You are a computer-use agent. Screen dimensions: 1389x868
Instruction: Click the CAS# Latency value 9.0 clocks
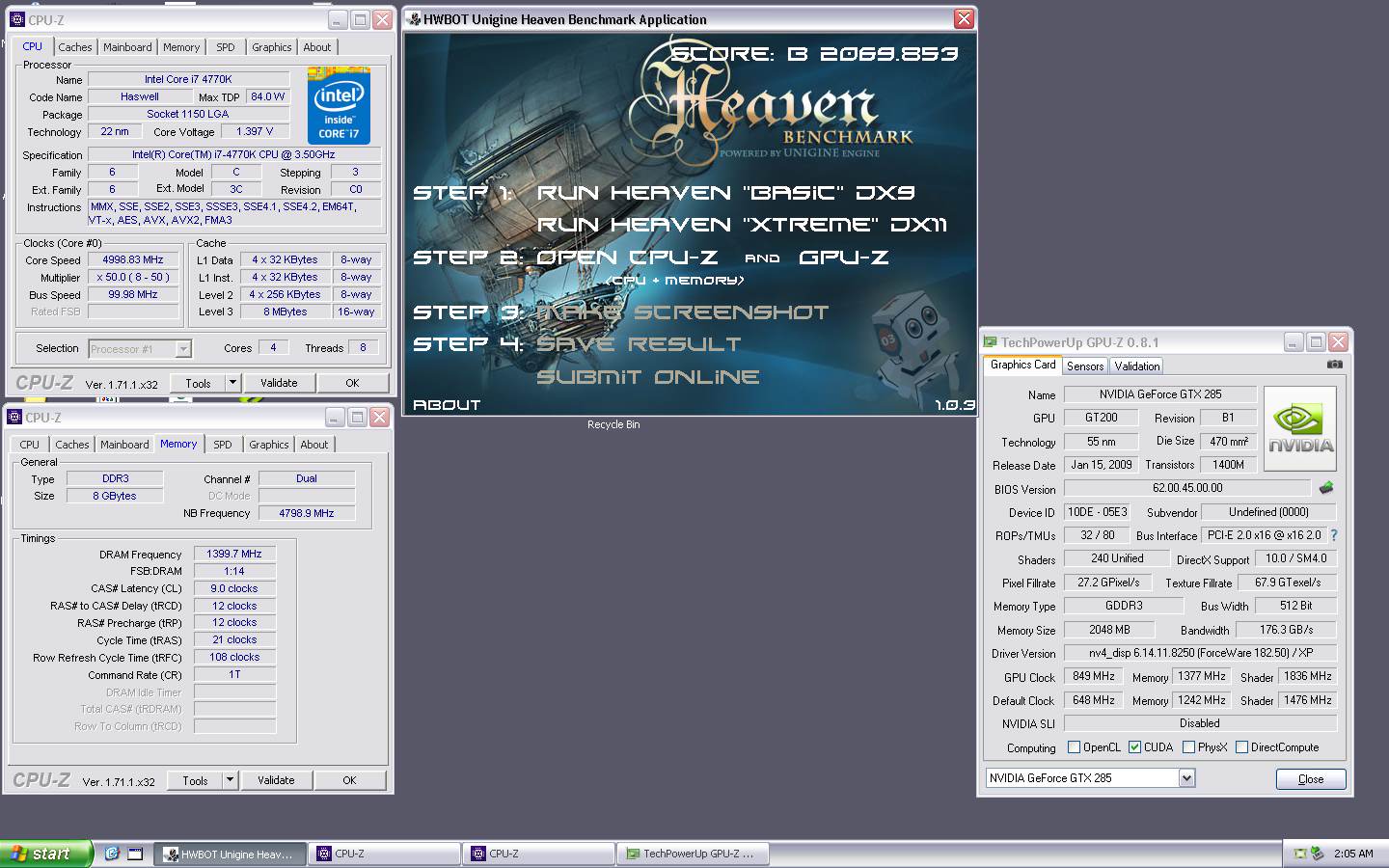(x=234, y=588)
